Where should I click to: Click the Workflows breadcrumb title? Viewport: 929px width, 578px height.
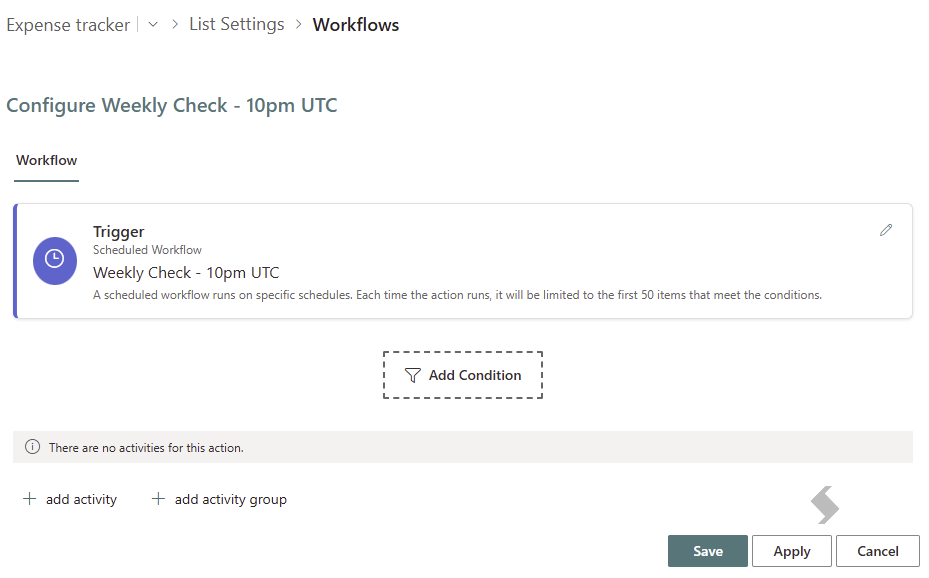(x=356, y=25)
